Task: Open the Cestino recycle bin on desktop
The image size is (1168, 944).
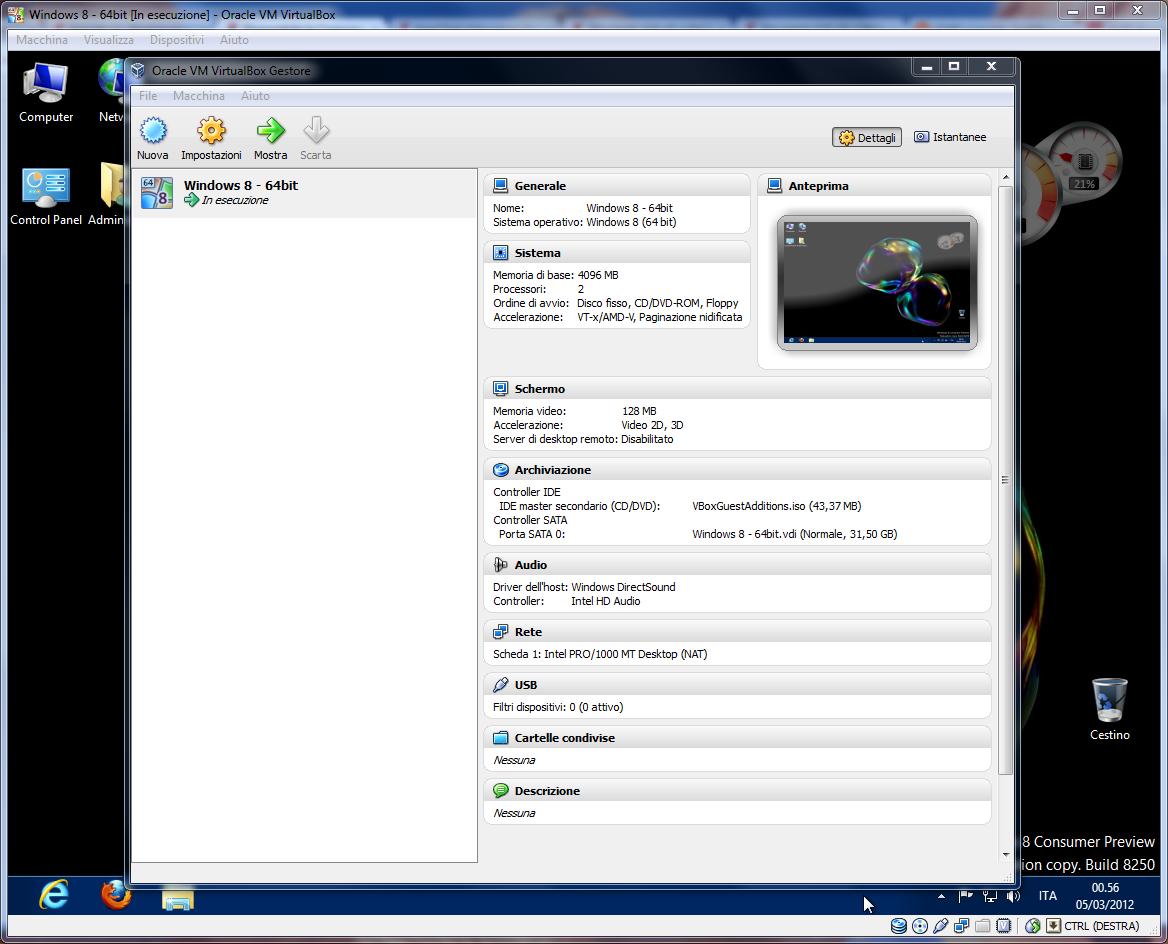Action: (1109, 709)
